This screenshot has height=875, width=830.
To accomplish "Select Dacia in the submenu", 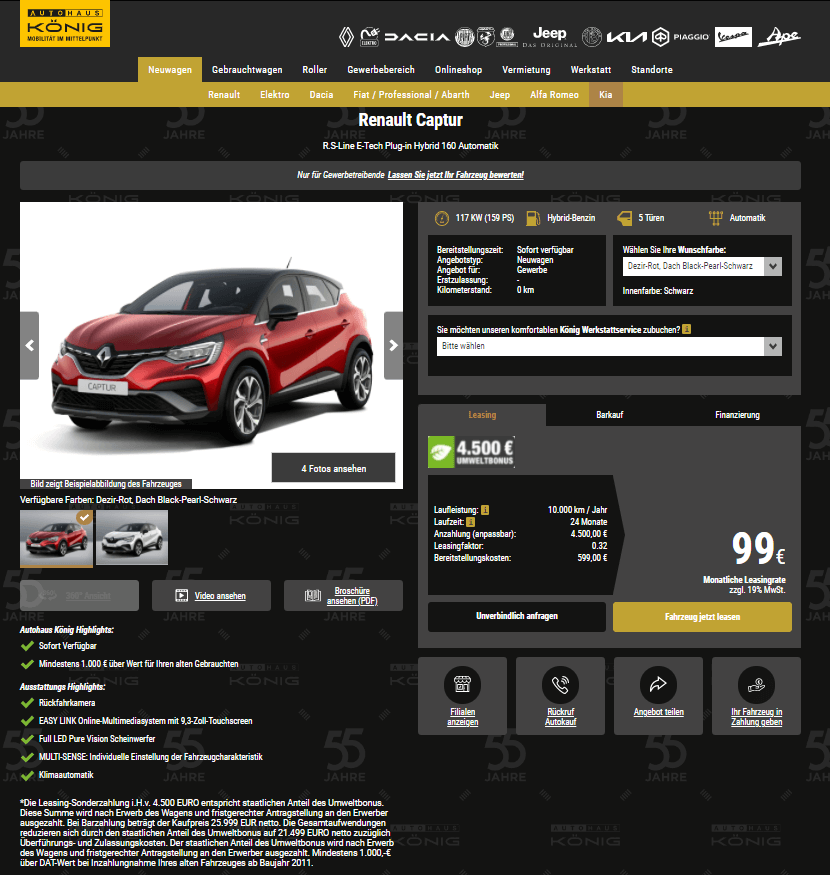I will (321, 95).
